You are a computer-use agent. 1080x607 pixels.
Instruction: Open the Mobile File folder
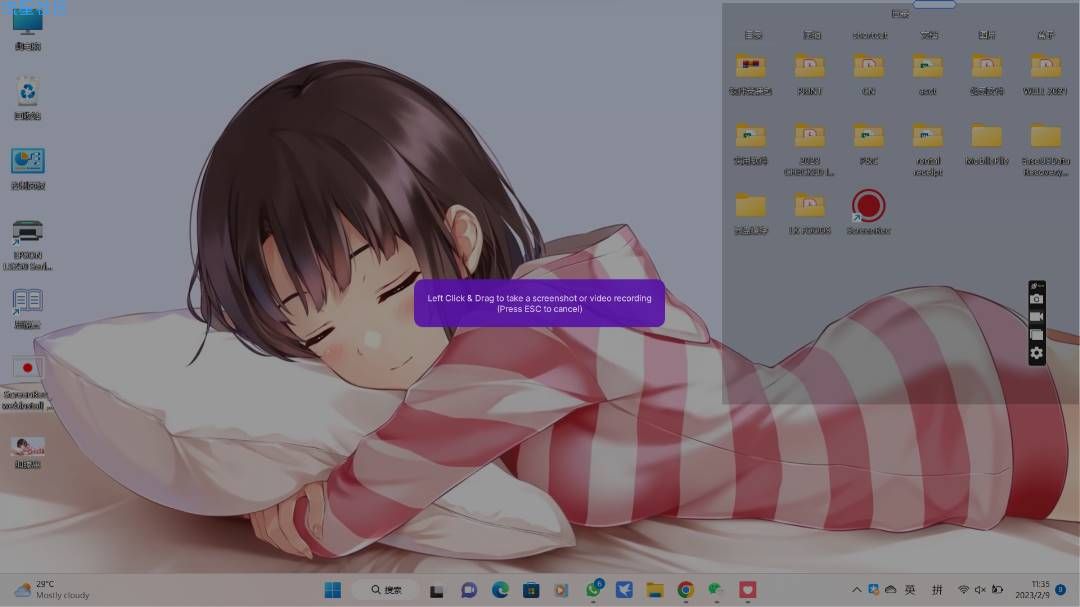[986, 145]
